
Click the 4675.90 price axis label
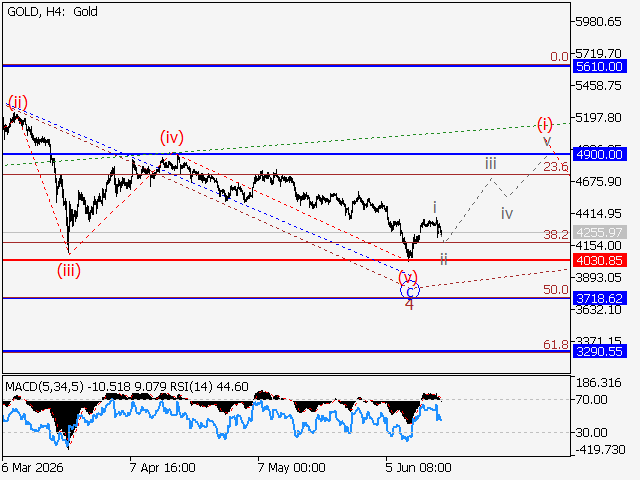click(598, 182)
